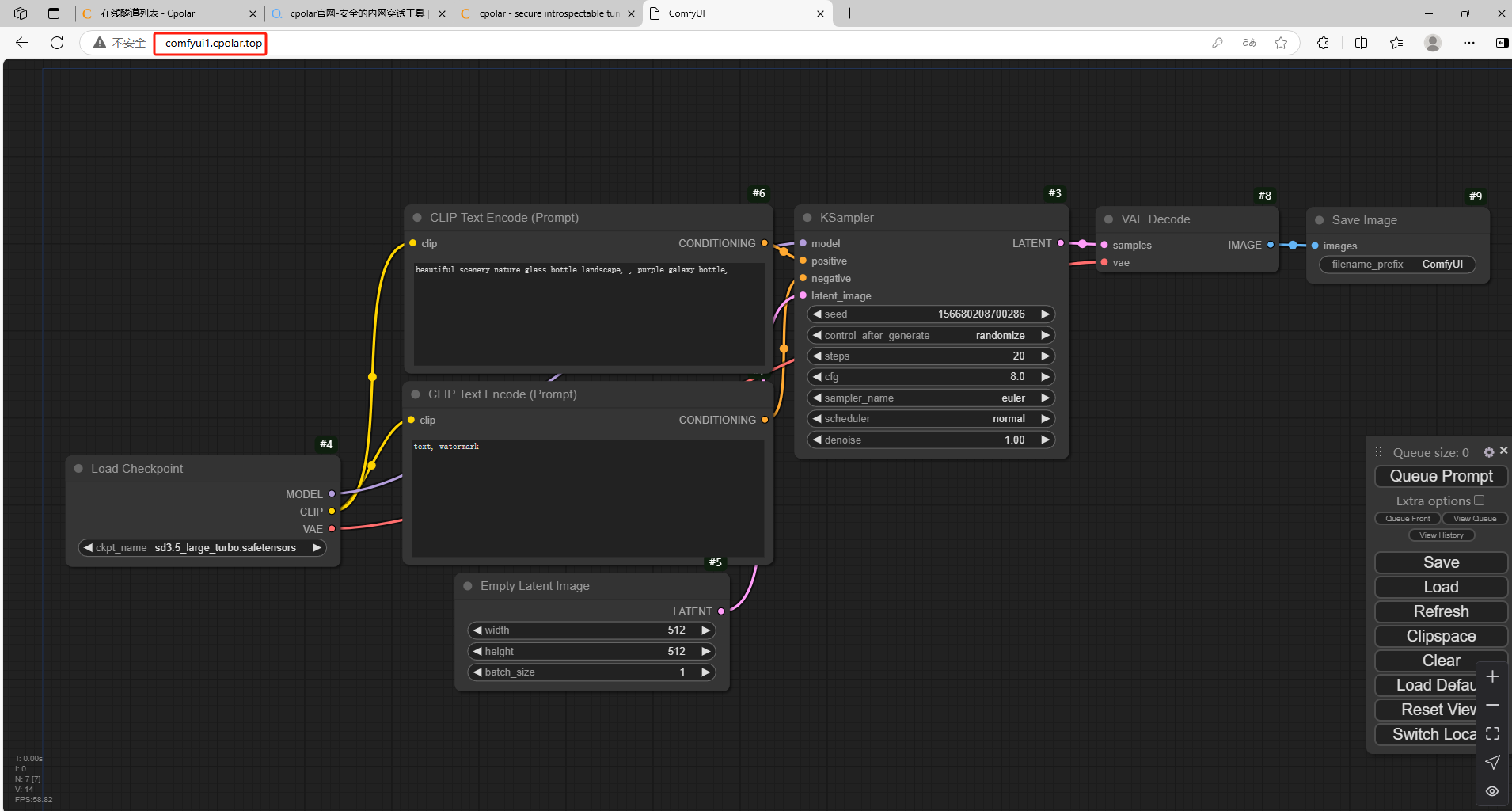Open ComfyUI queue settings gear
The image size is (1512, 811).
[x=1488, y=452]
